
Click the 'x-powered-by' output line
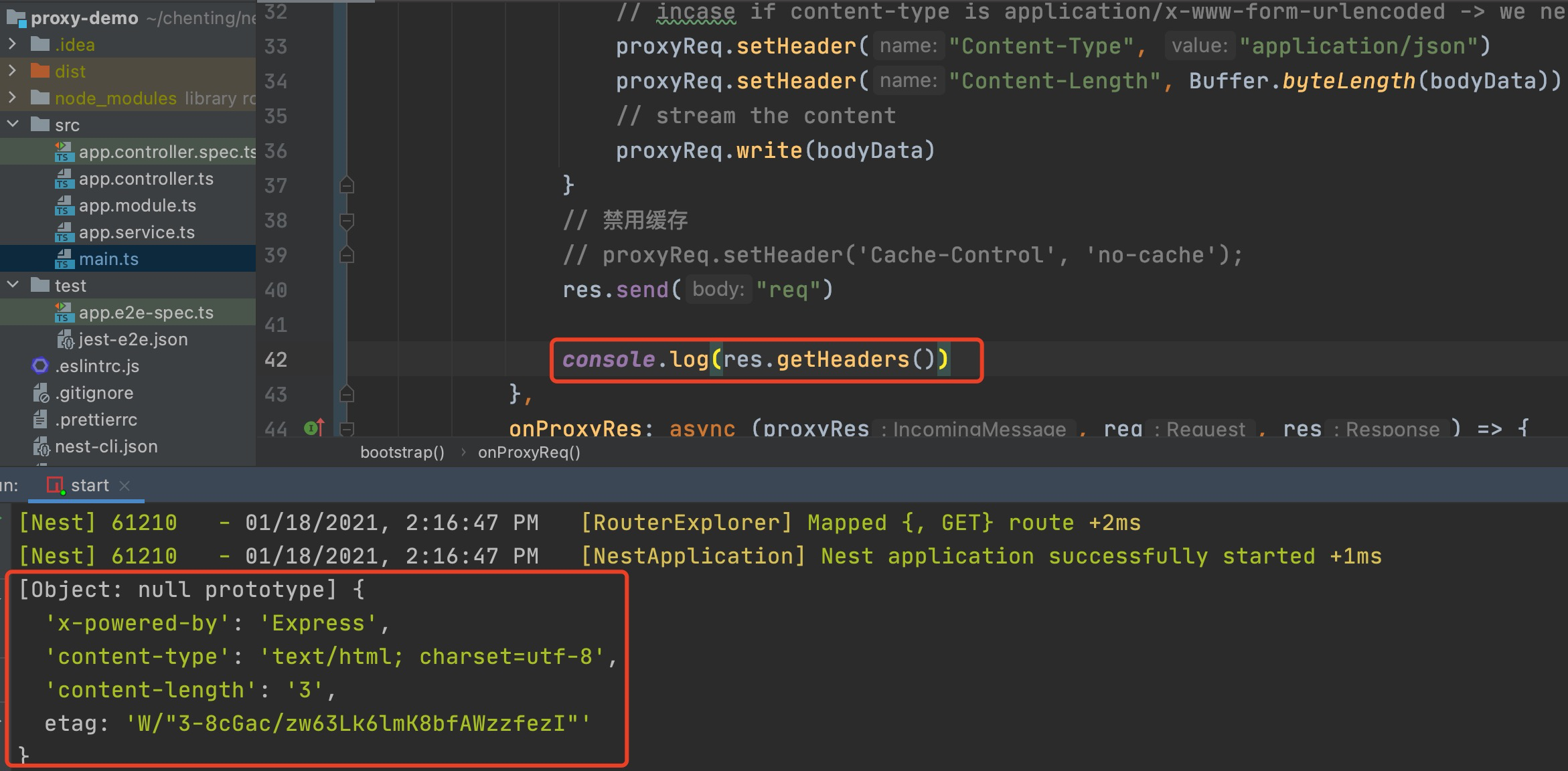[217, 623]
